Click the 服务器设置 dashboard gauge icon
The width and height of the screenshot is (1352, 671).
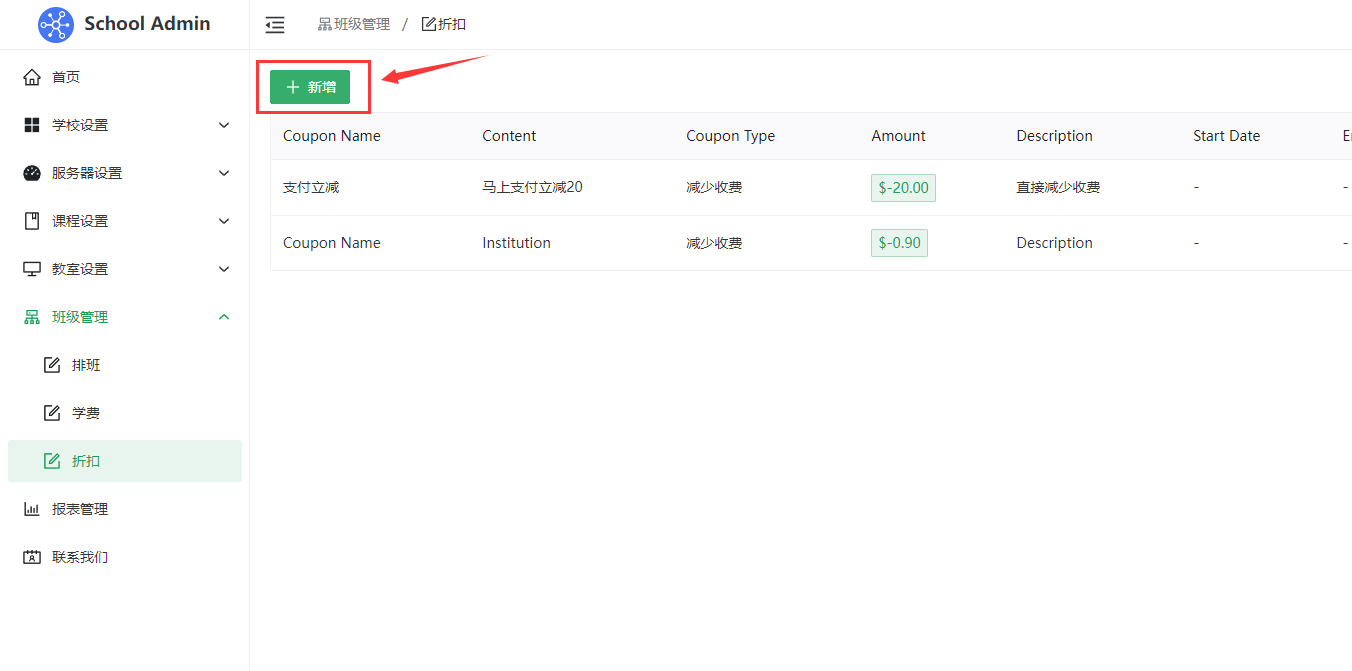[x=32, y=173]
